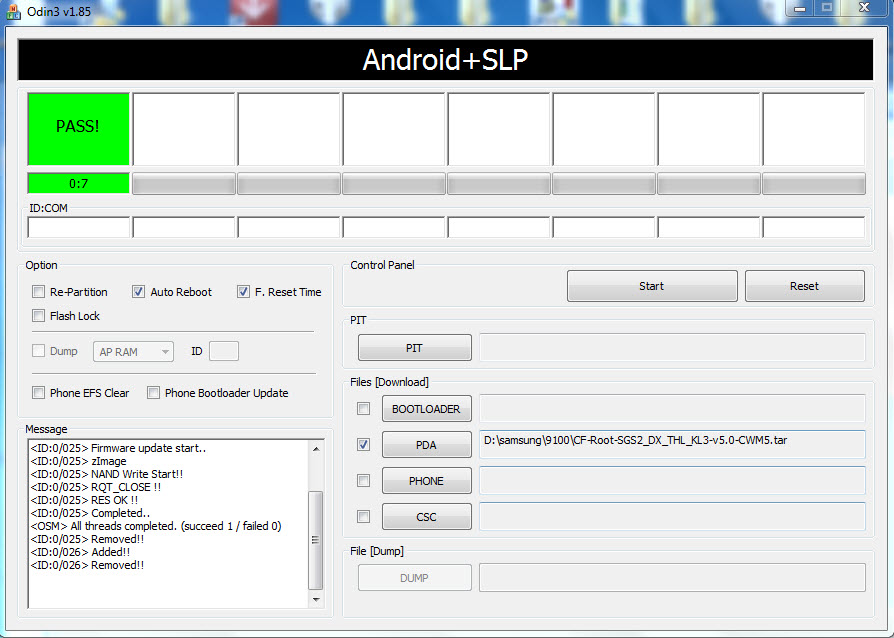894x638 pixels.
Task: Minimize the Odin3 window
Action: point(799,8)
